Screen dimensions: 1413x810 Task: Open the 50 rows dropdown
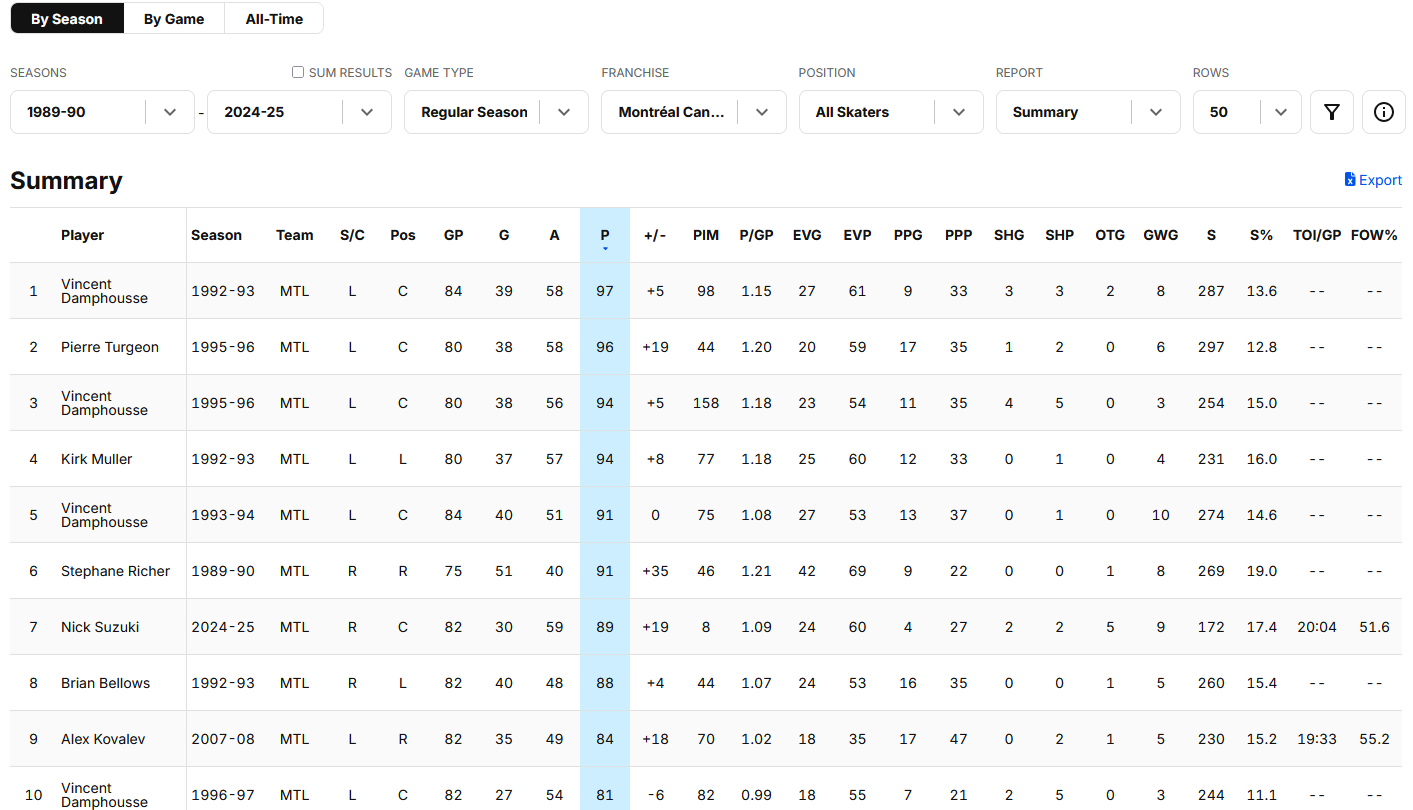[x=1246, y=112]
